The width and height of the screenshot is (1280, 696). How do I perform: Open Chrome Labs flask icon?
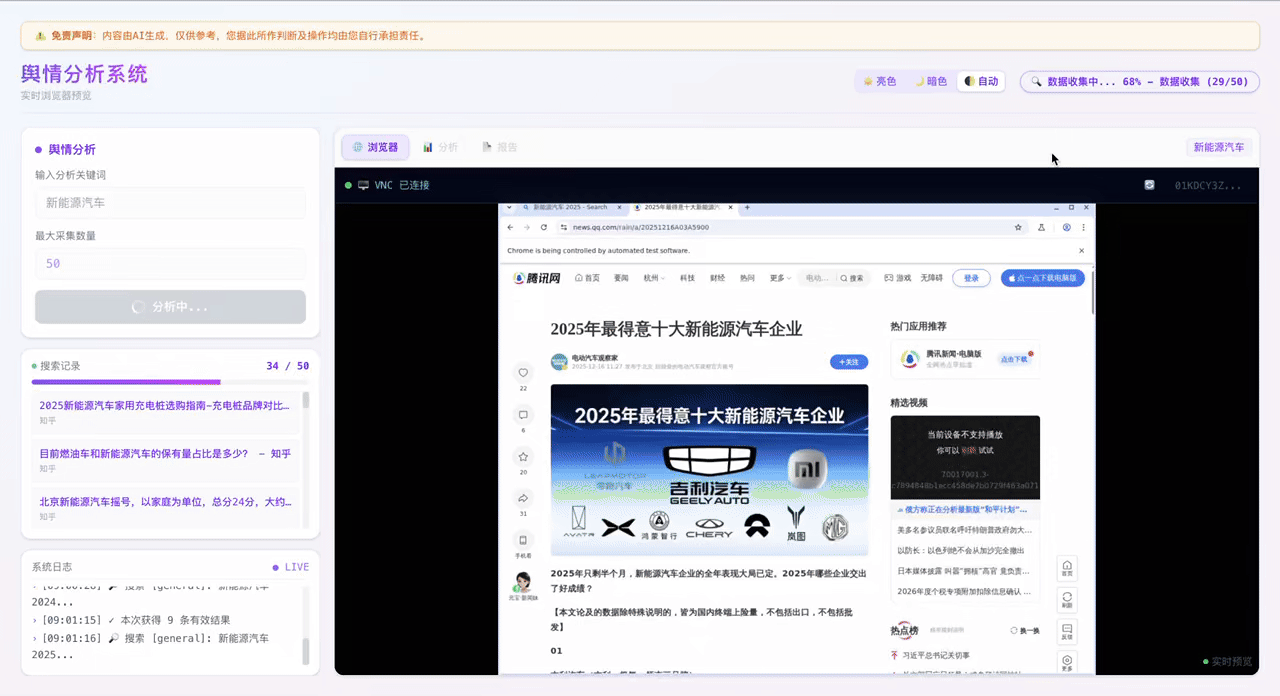coord(1042,227)
